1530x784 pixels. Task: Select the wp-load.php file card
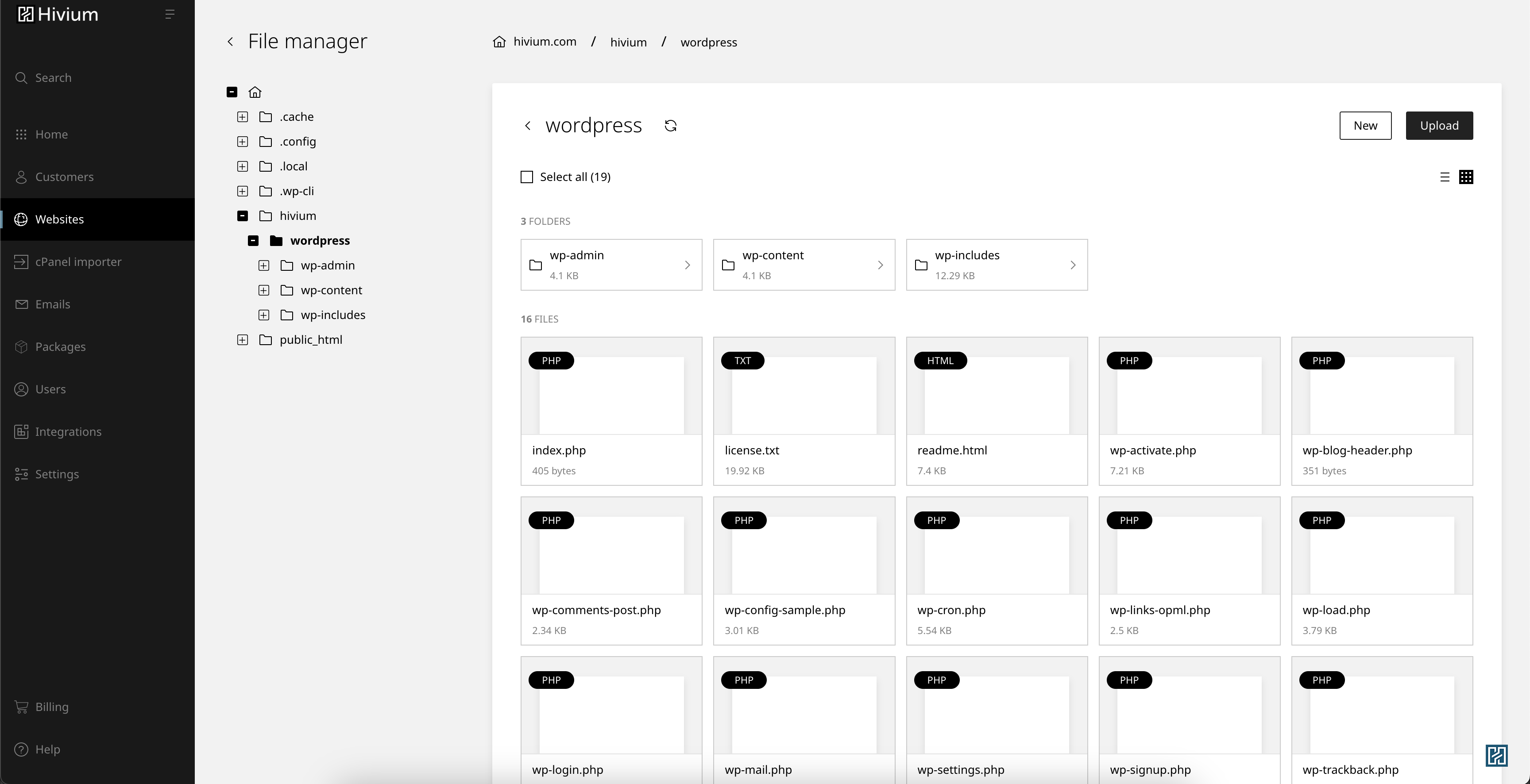[1382, 571]
